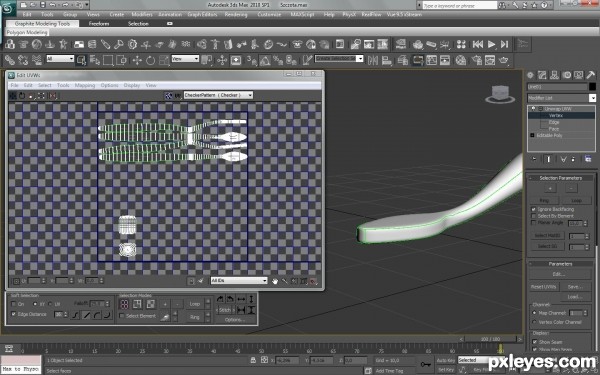Image resolution: width=600 pixels, height=375 pixels.
Task: Click the Mirror Horizontal arrows icon
Action: coord(241,299)
